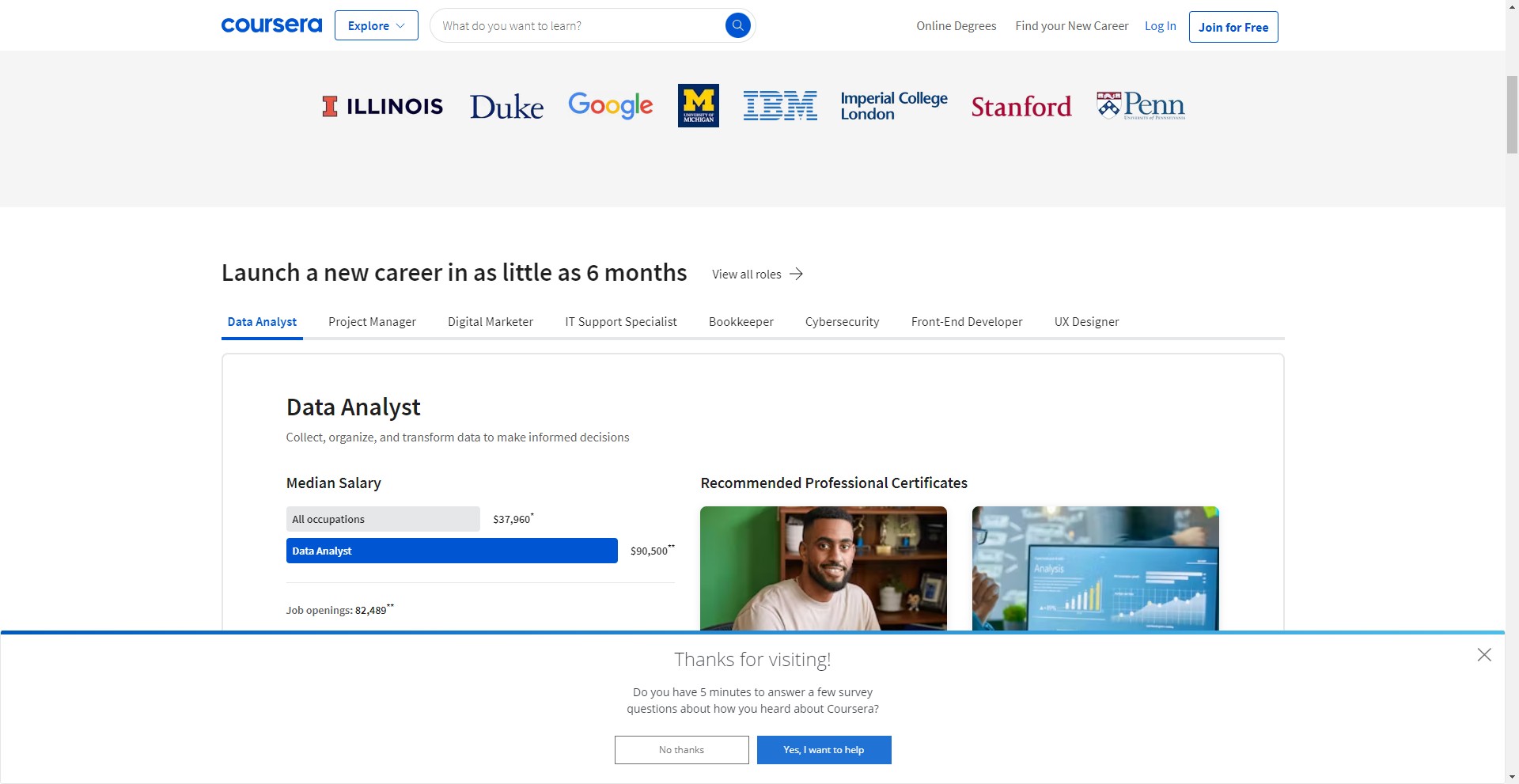Switch to the Project Manager tab

click(372, 322)
